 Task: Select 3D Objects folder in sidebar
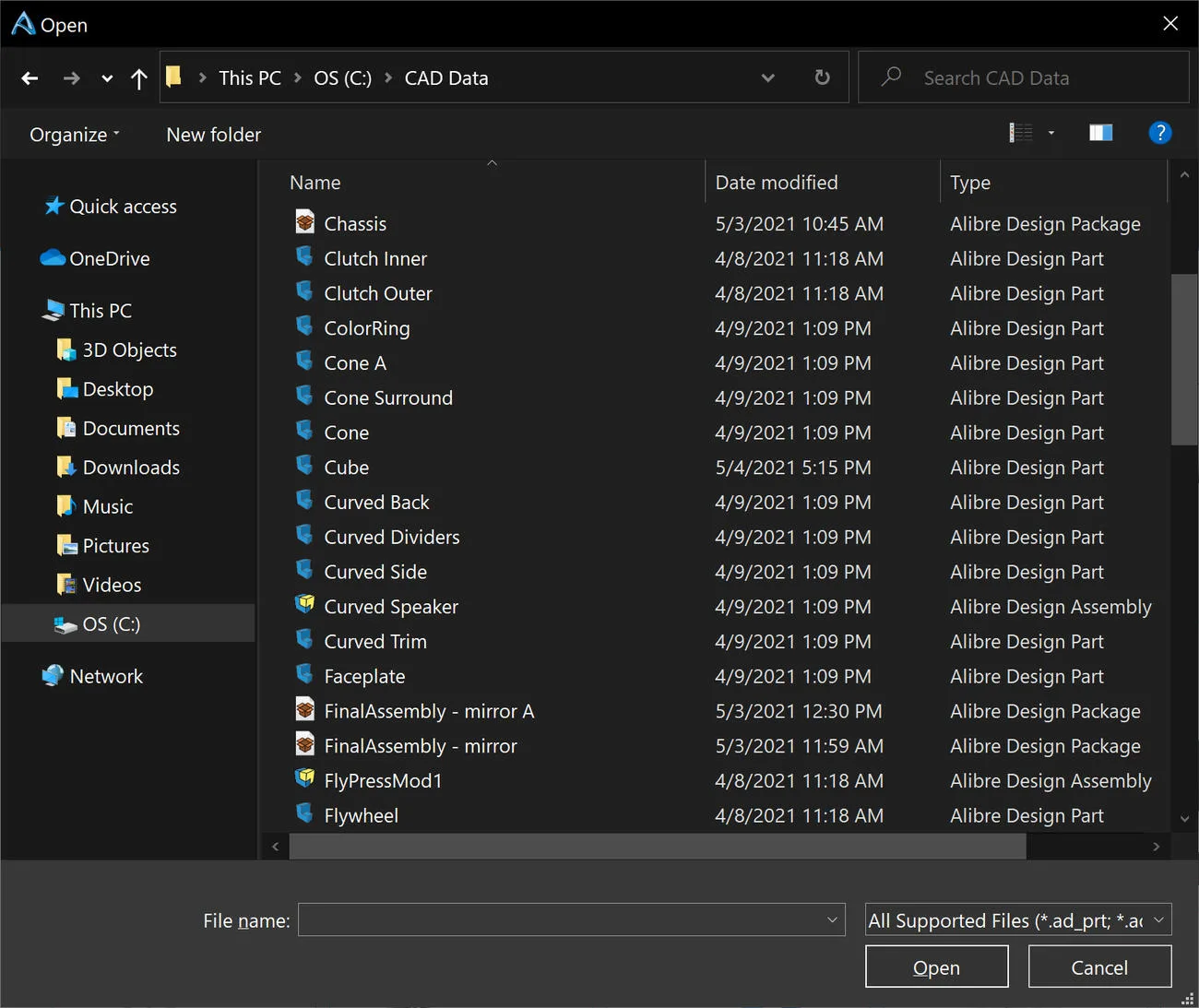[117, 350]
